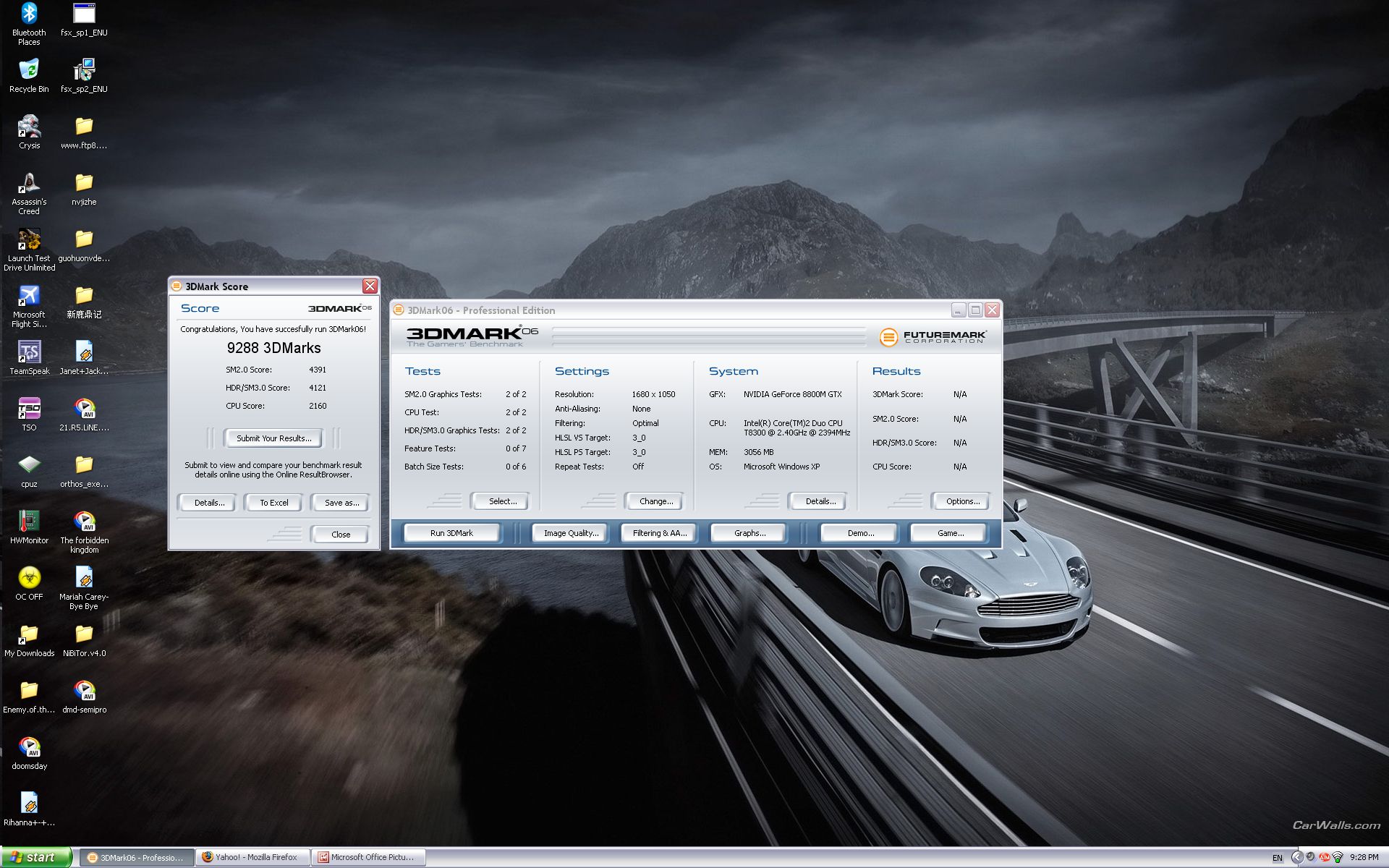Click Futuremark Corporation logo
The image size is (1389, 868).
tap(933, 337)
